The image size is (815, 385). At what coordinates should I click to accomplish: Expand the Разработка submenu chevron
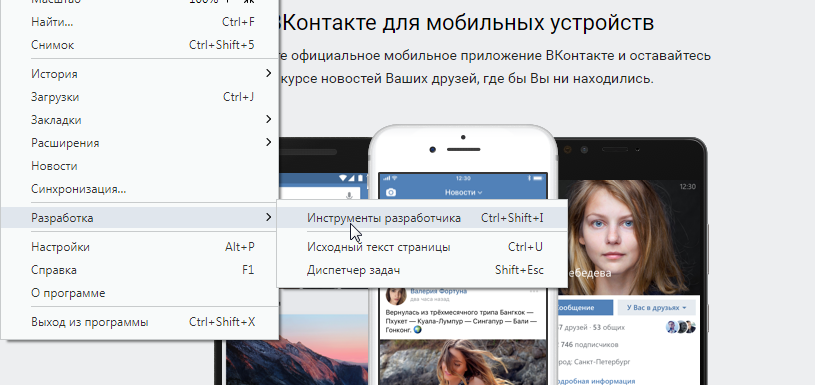[268, 217]
